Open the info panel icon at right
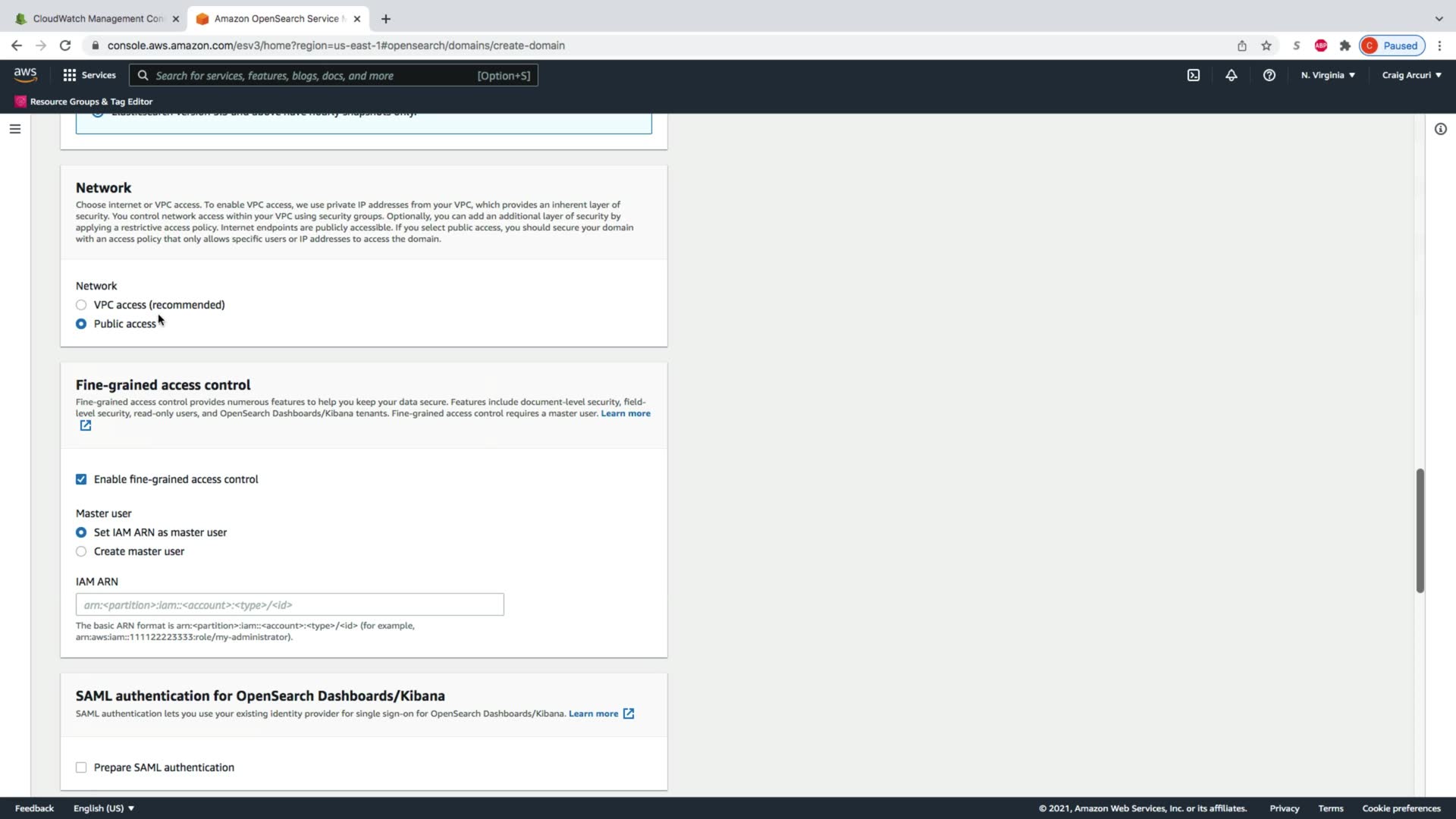 coord(1440,129)
